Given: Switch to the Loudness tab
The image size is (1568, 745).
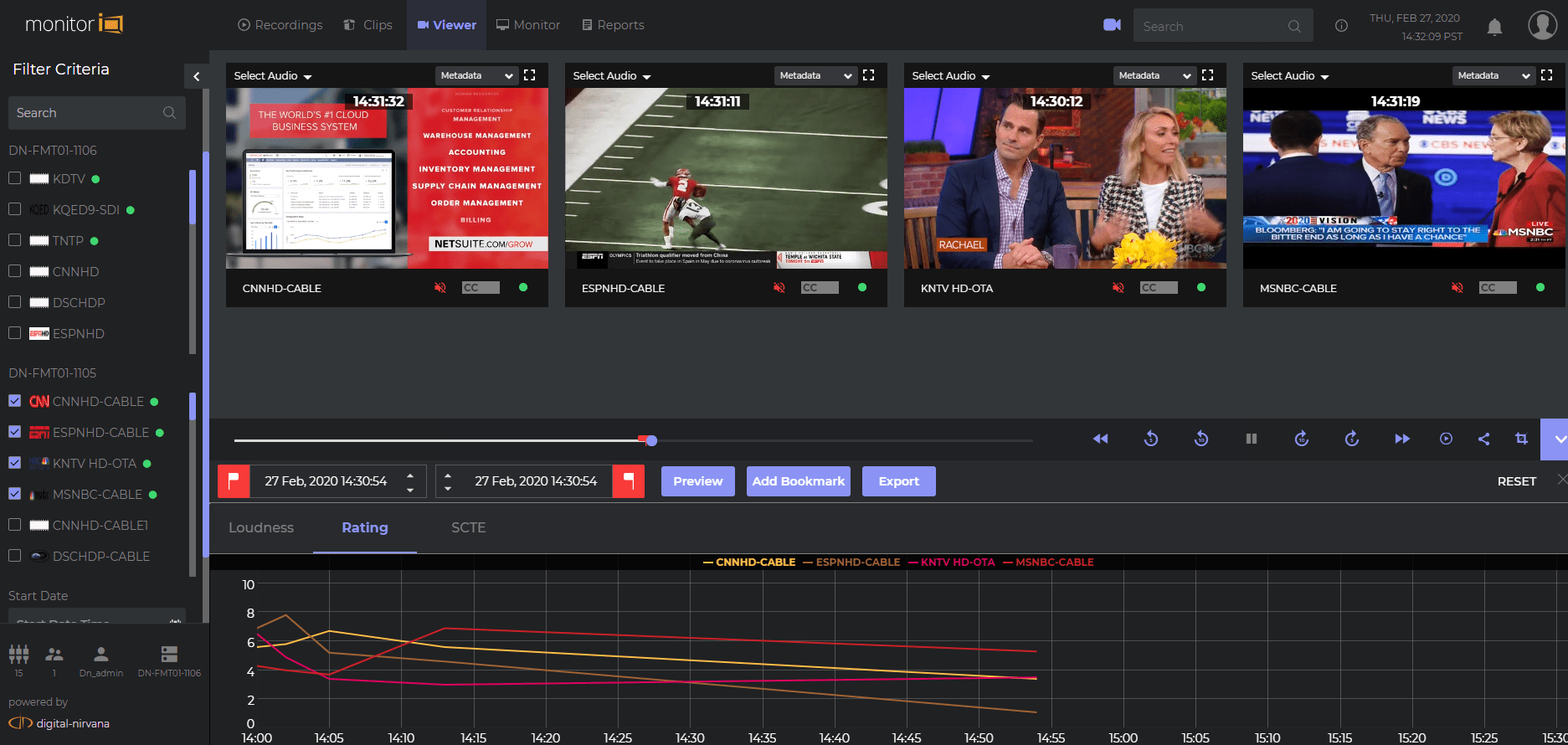Looking at the screenshot, I should (261, 527).
